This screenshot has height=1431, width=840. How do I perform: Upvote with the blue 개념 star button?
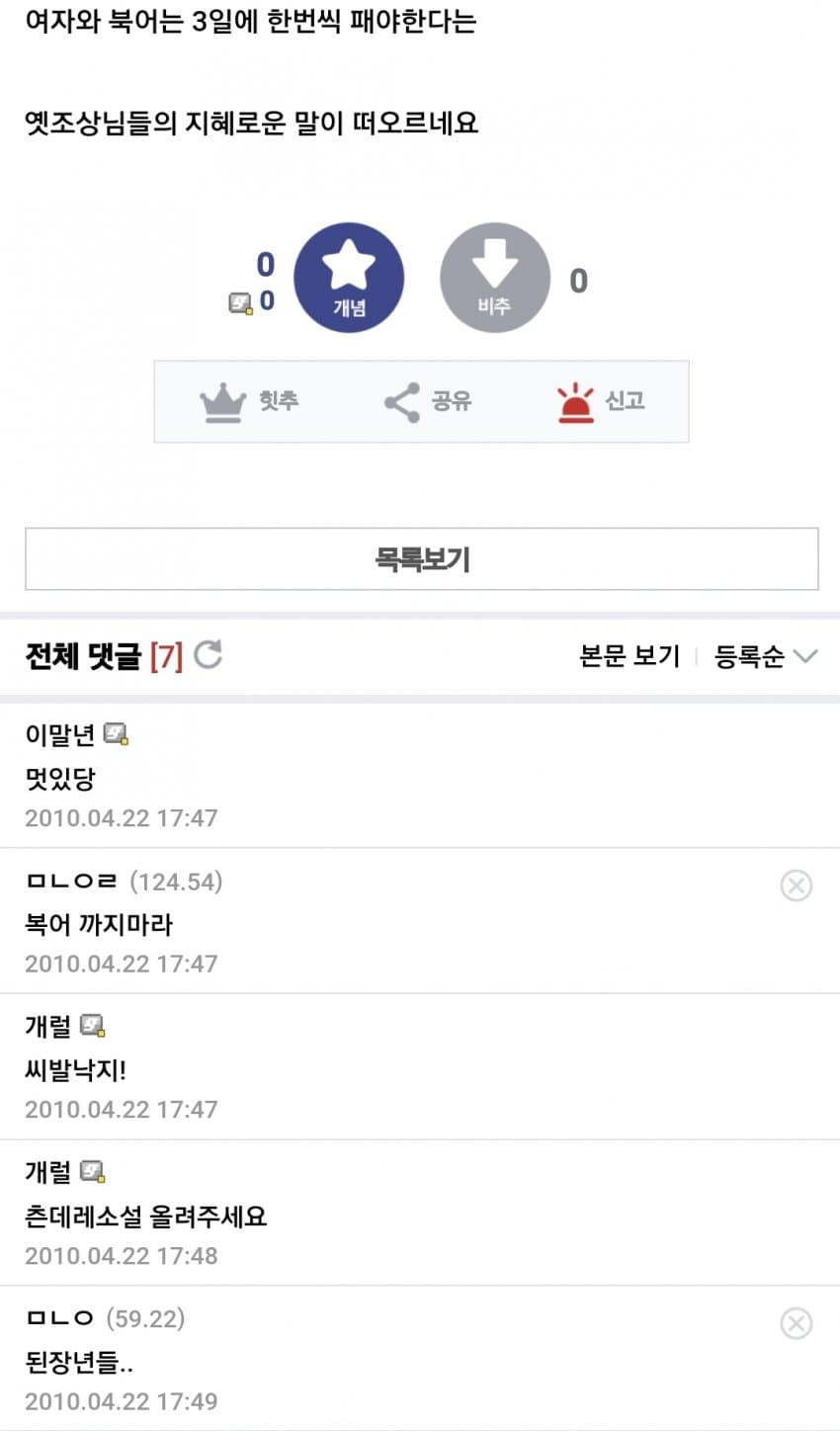349,278
